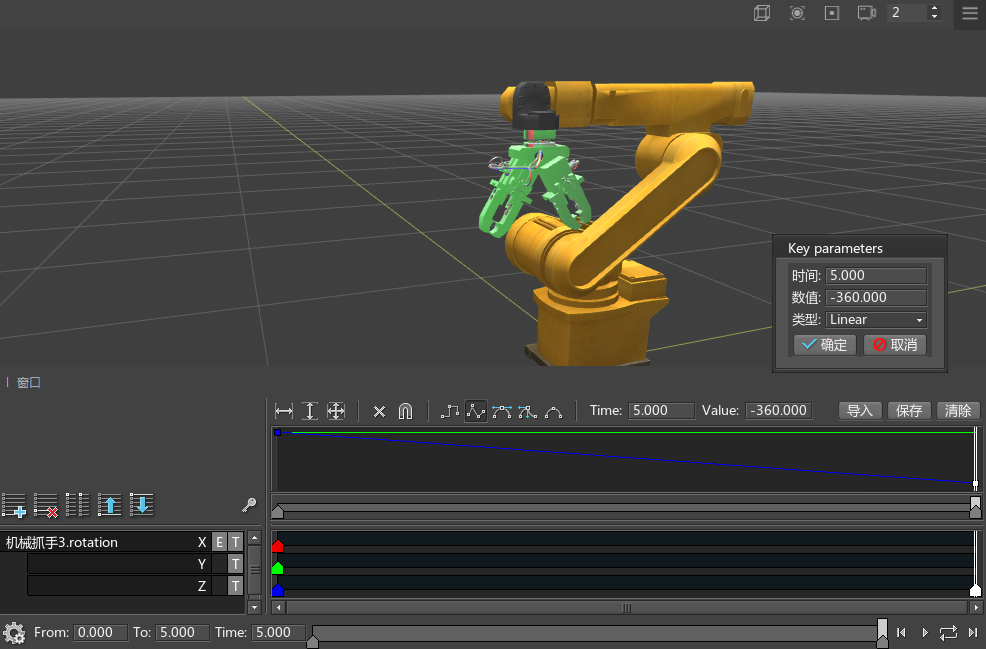The width and height of the screenshot is (986, 649).
Task: Click the 确定 confirm button
Action: click(824, 345)
